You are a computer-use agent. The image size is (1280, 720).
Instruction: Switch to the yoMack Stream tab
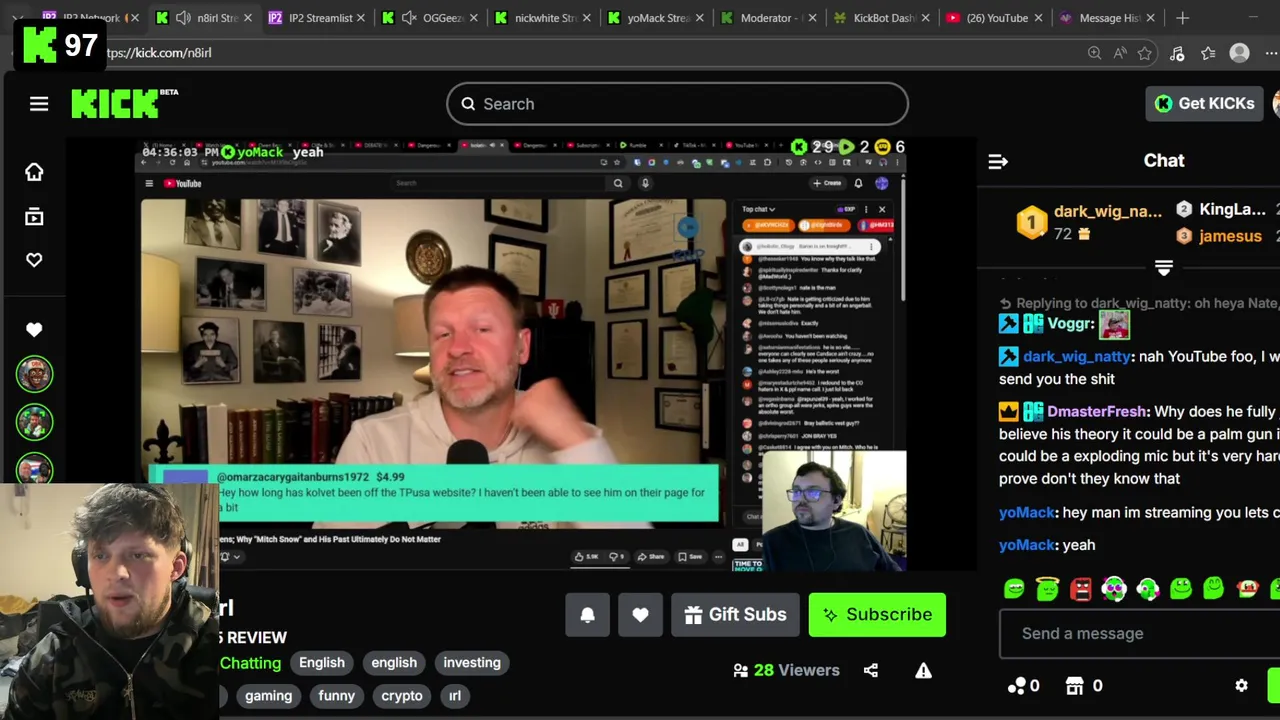[x=656, y=18]
